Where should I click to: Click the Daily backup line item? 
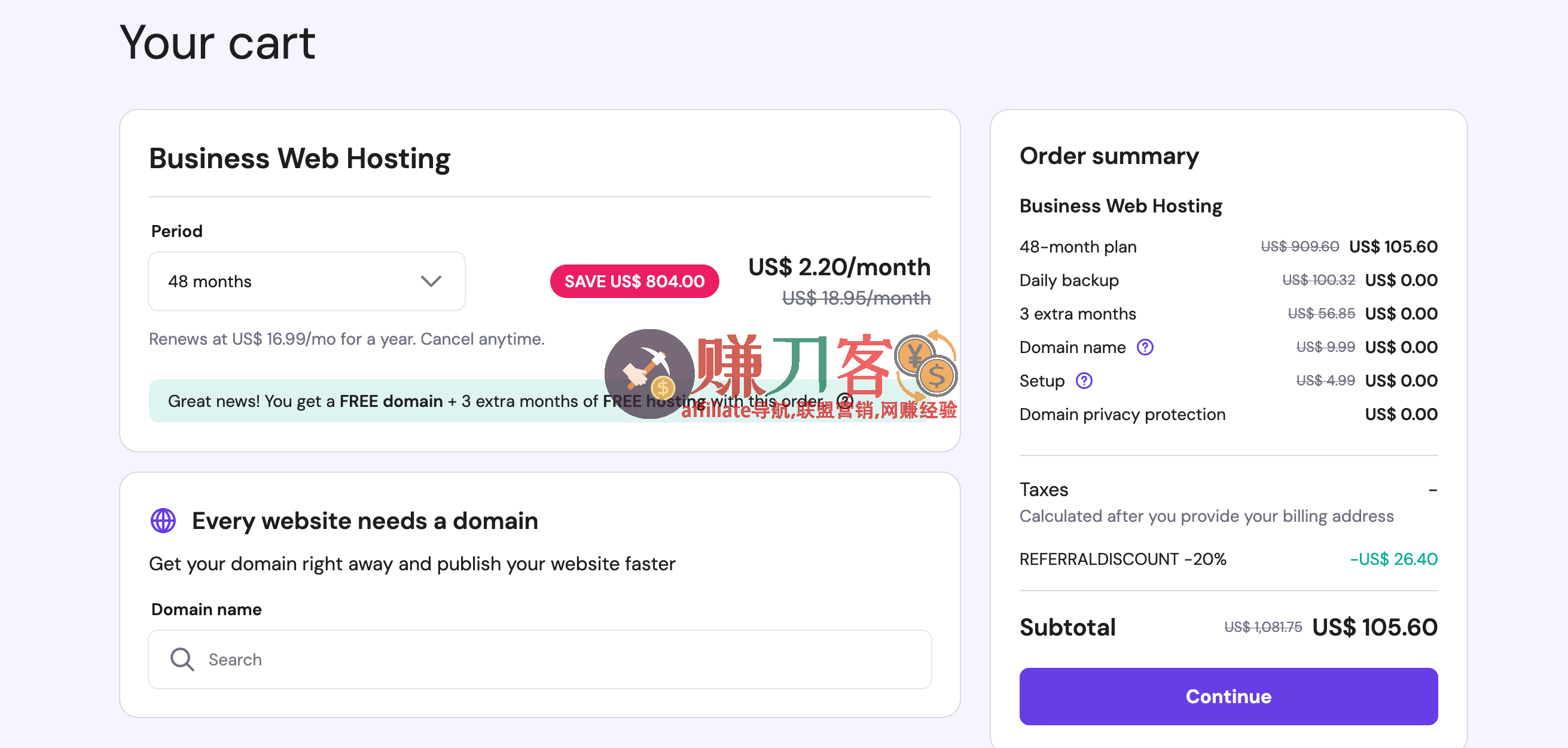(x=1069, y=280)
